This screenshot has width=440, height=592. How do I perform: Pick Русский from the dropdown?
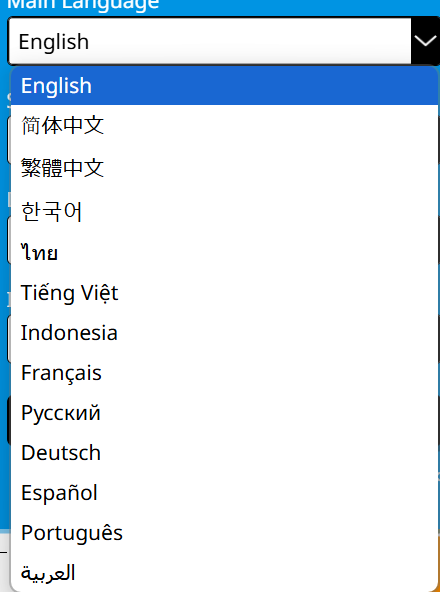click(x=224, y=413)
